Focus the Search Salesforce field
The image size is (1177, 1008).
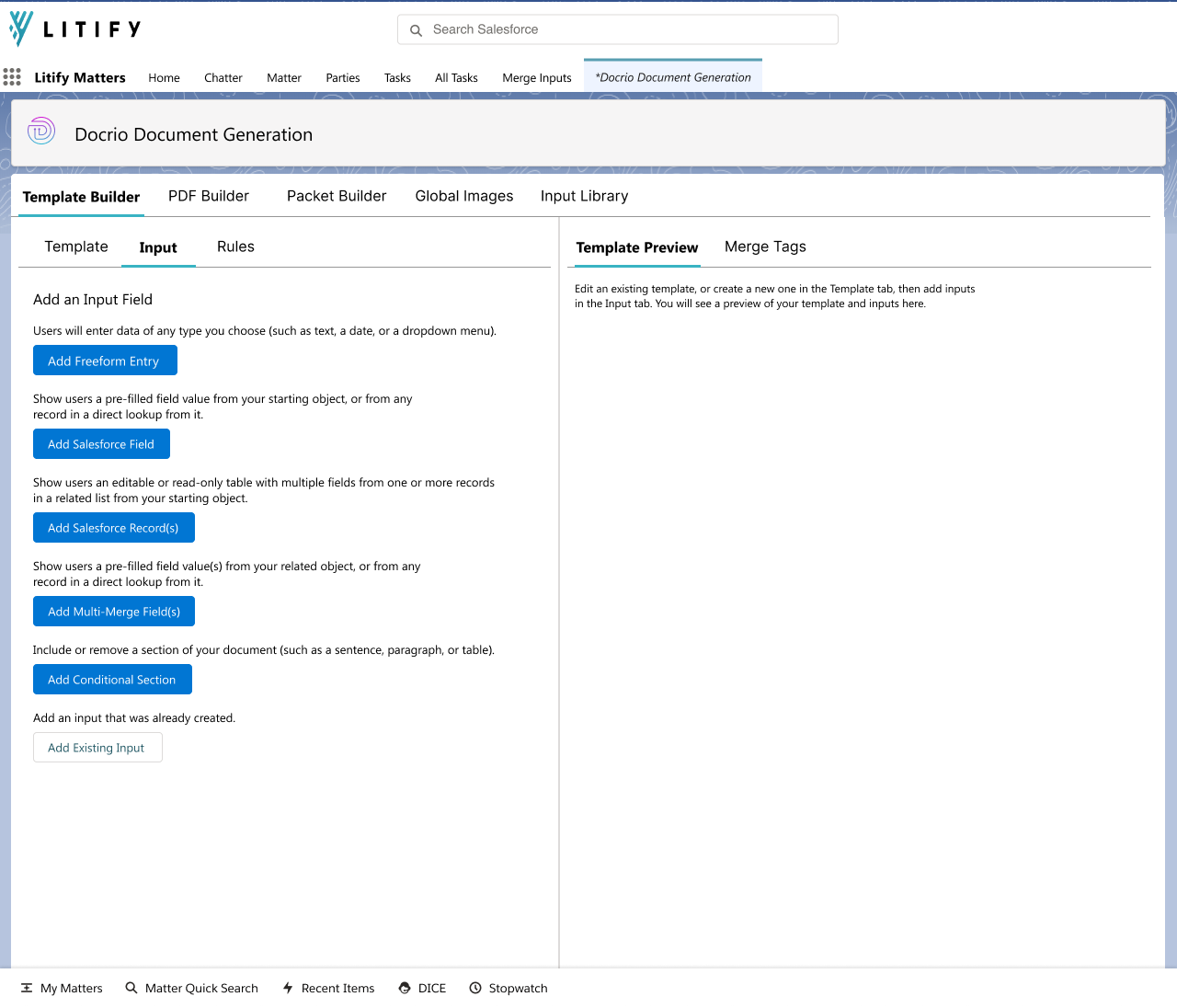click(618, 29)
